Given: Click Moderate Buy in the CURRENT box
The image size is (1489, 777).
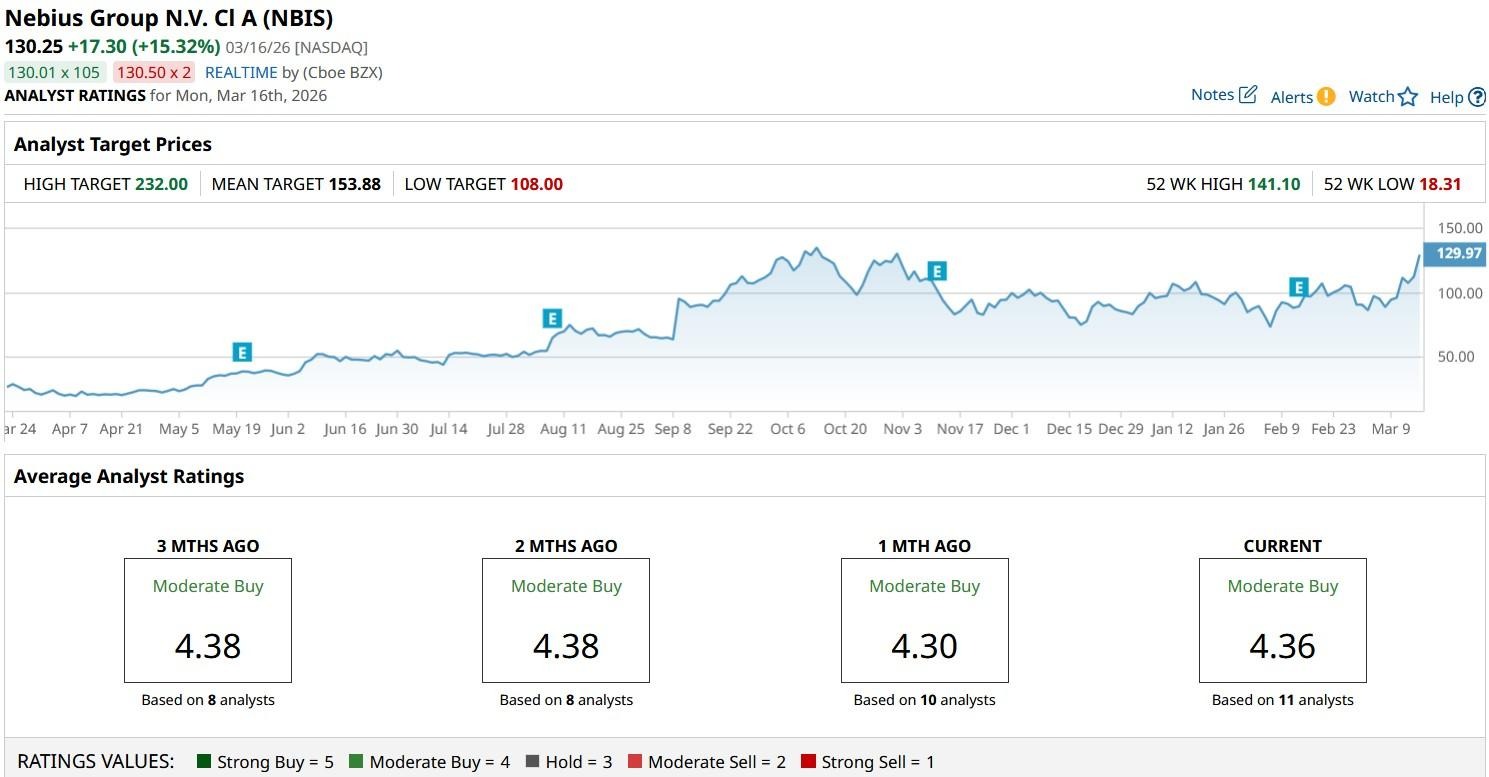Looking at the screenshot, I should tap(1283, 586).
